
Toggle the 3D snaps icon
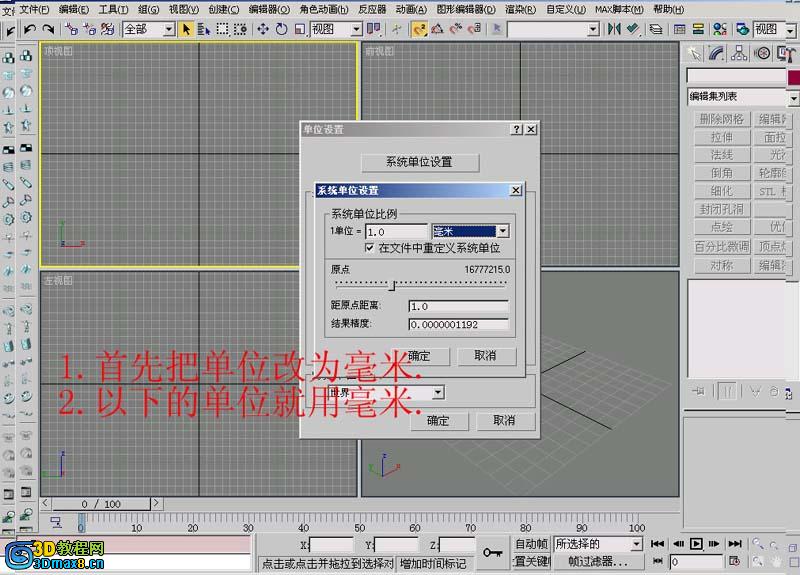coord(419,30)
